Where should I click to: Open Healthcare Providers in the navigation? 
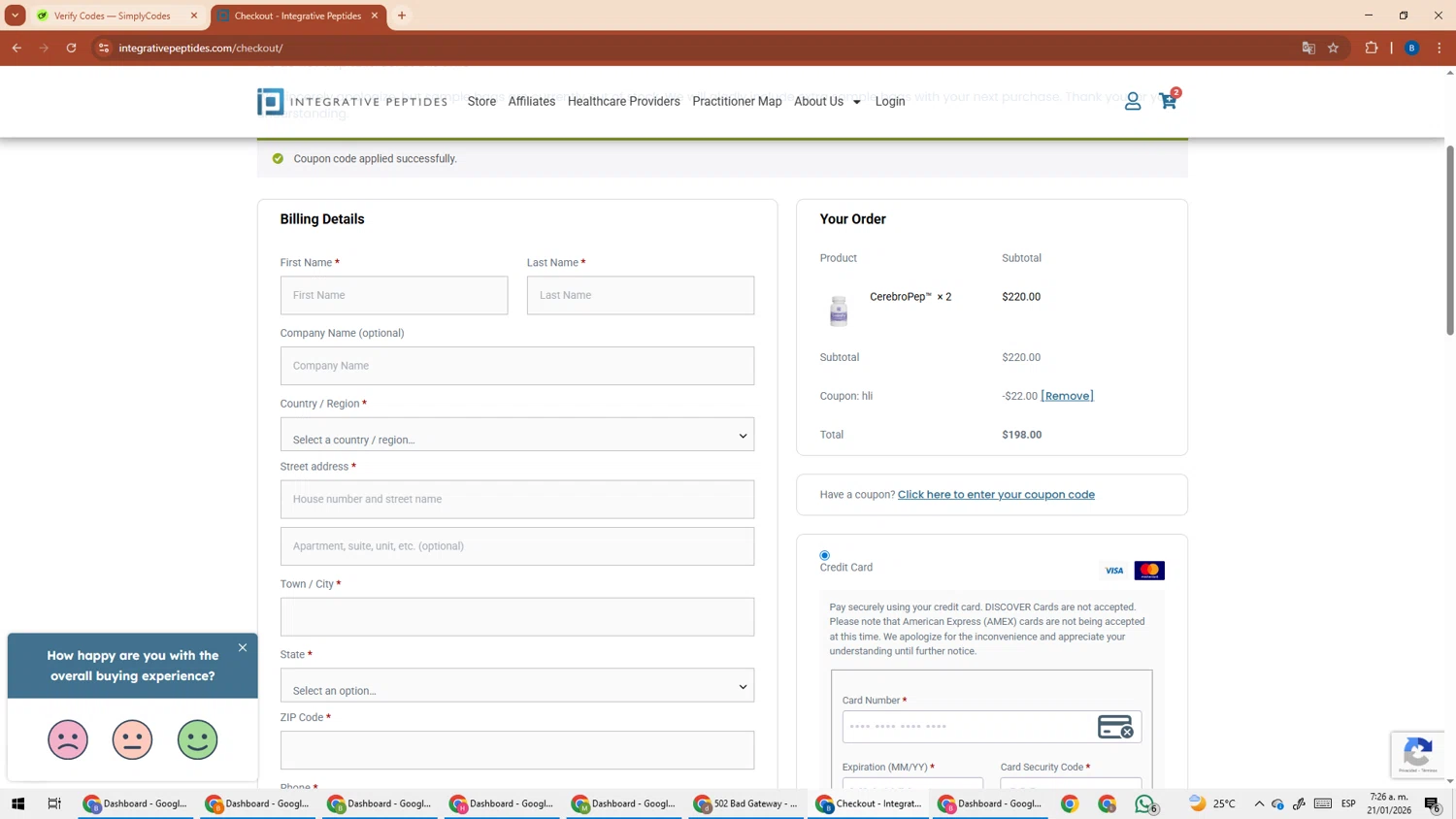click(624, 101)
